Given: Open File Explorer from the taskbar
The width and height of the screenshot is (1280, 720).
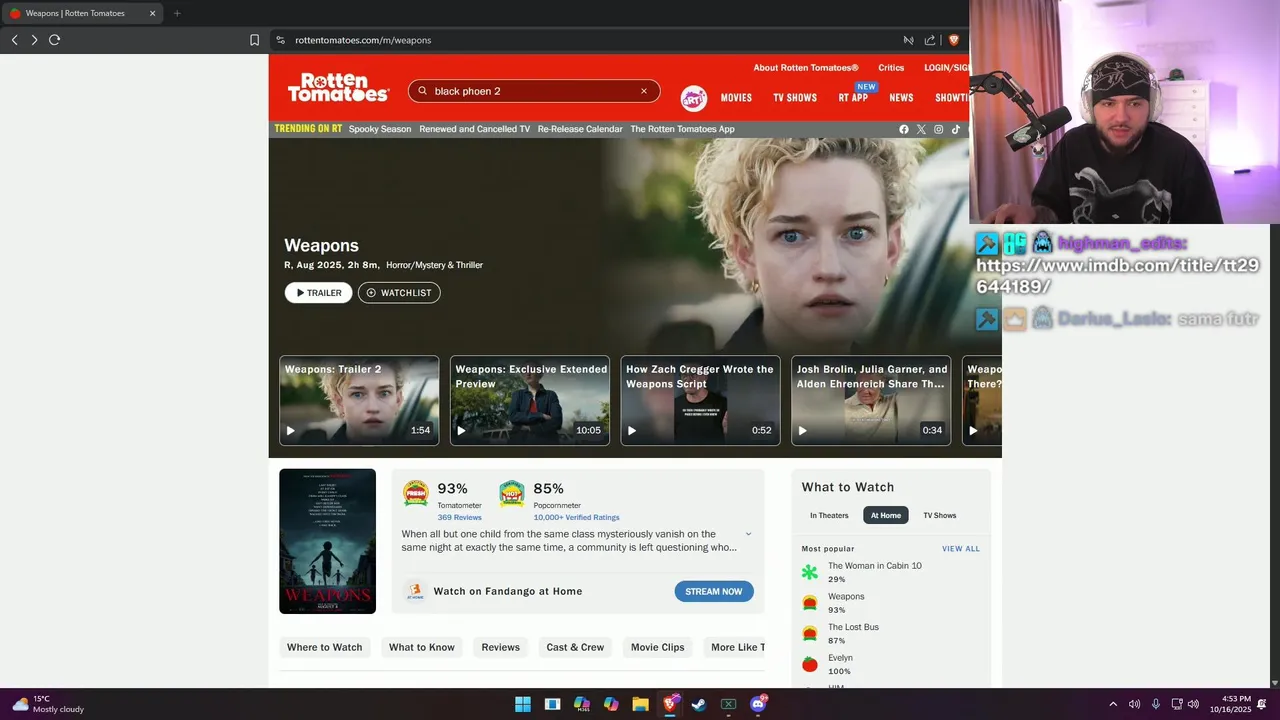Looking at the screenshot, I should (x=640, y=704).
